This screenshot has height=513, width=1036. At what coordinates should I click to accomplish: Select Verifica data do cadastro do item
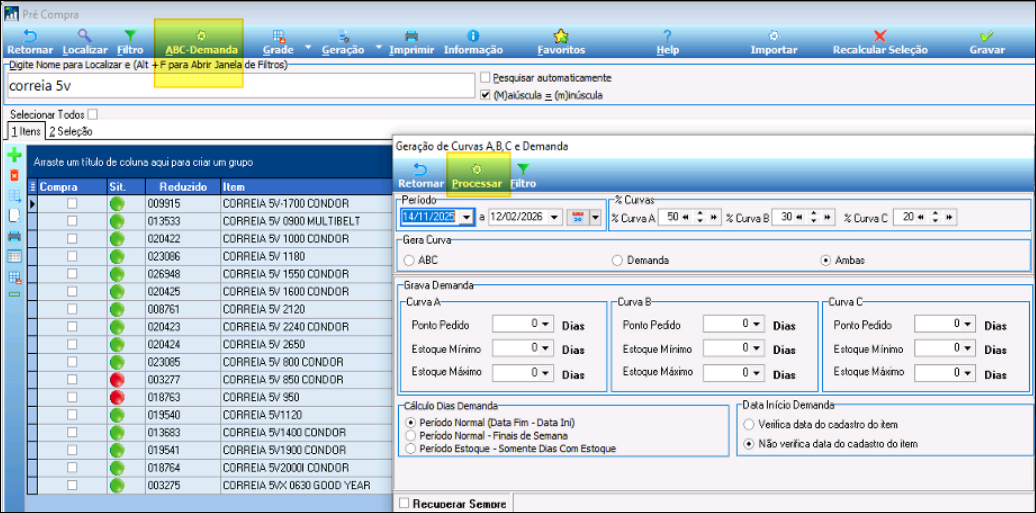pyautogui.click(x=750, y=424)
